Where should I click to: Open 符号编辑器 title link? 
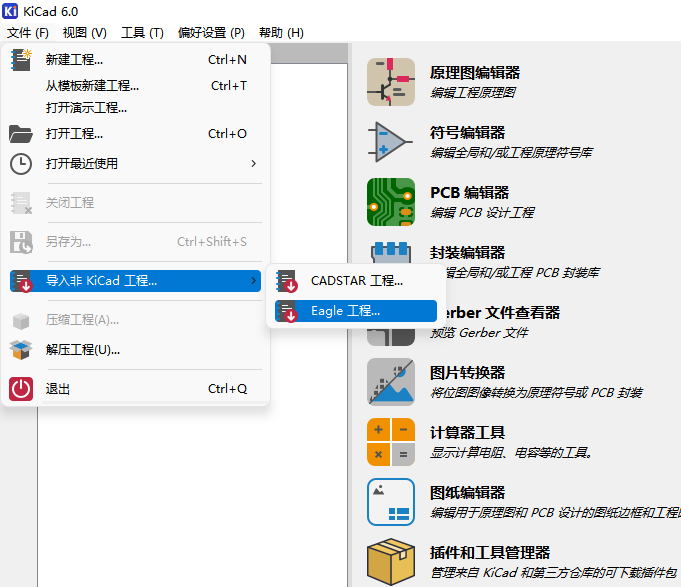coord(467,132)
